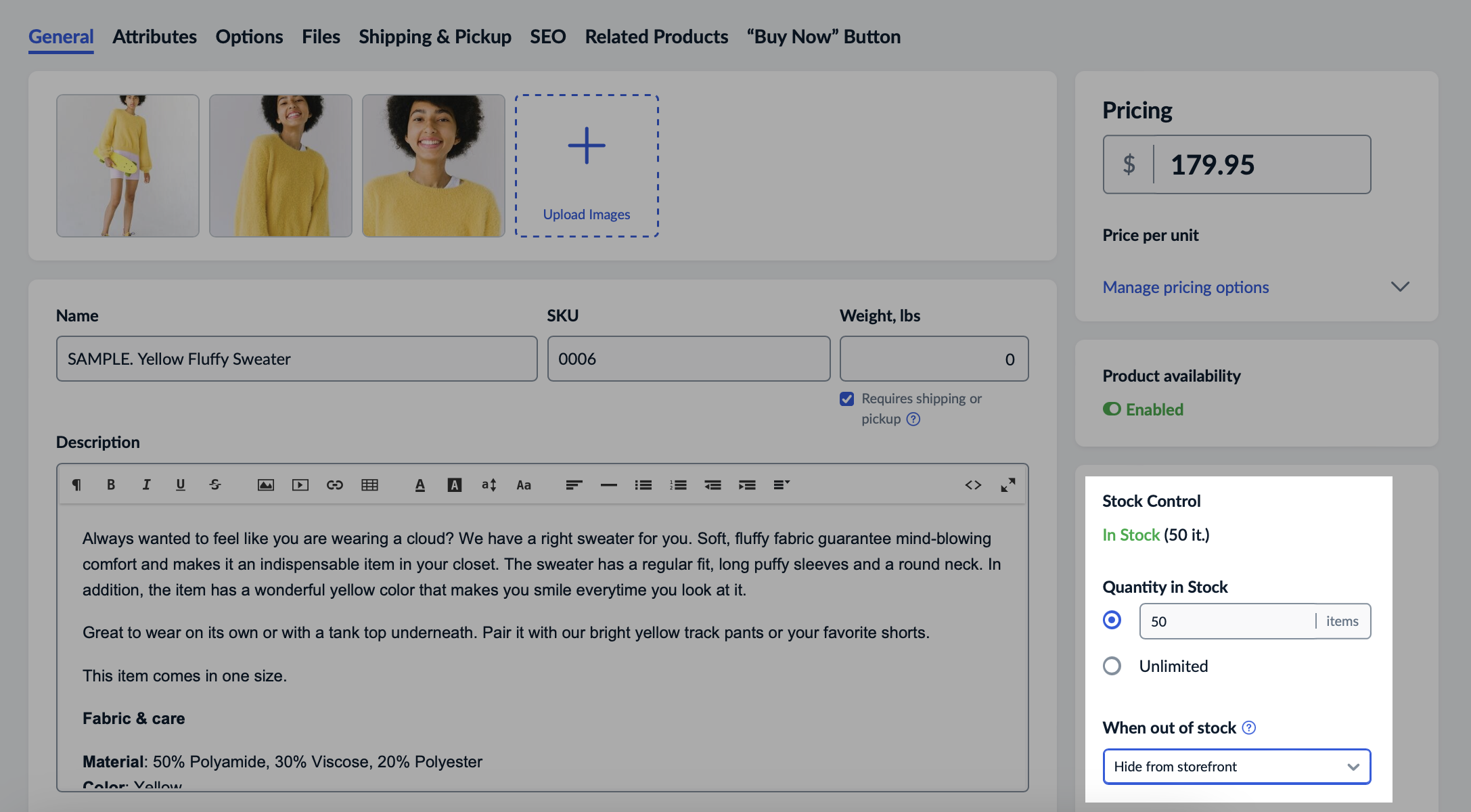Insert a link in the description
This screenshot has height=812, width=1471.
[x=335, y=484]
